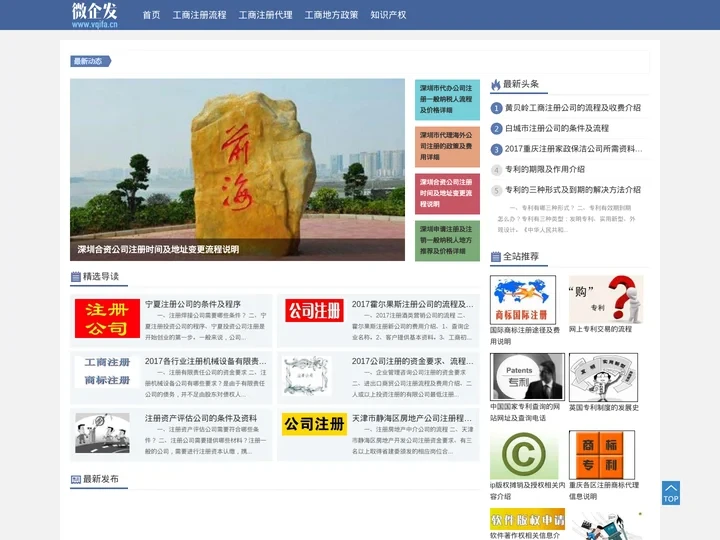Viewport: 720px width, 540px height.
Task: Open headline 专利的三种形式及到期的解决方法介绍
Action: click(x=573, y=190)
